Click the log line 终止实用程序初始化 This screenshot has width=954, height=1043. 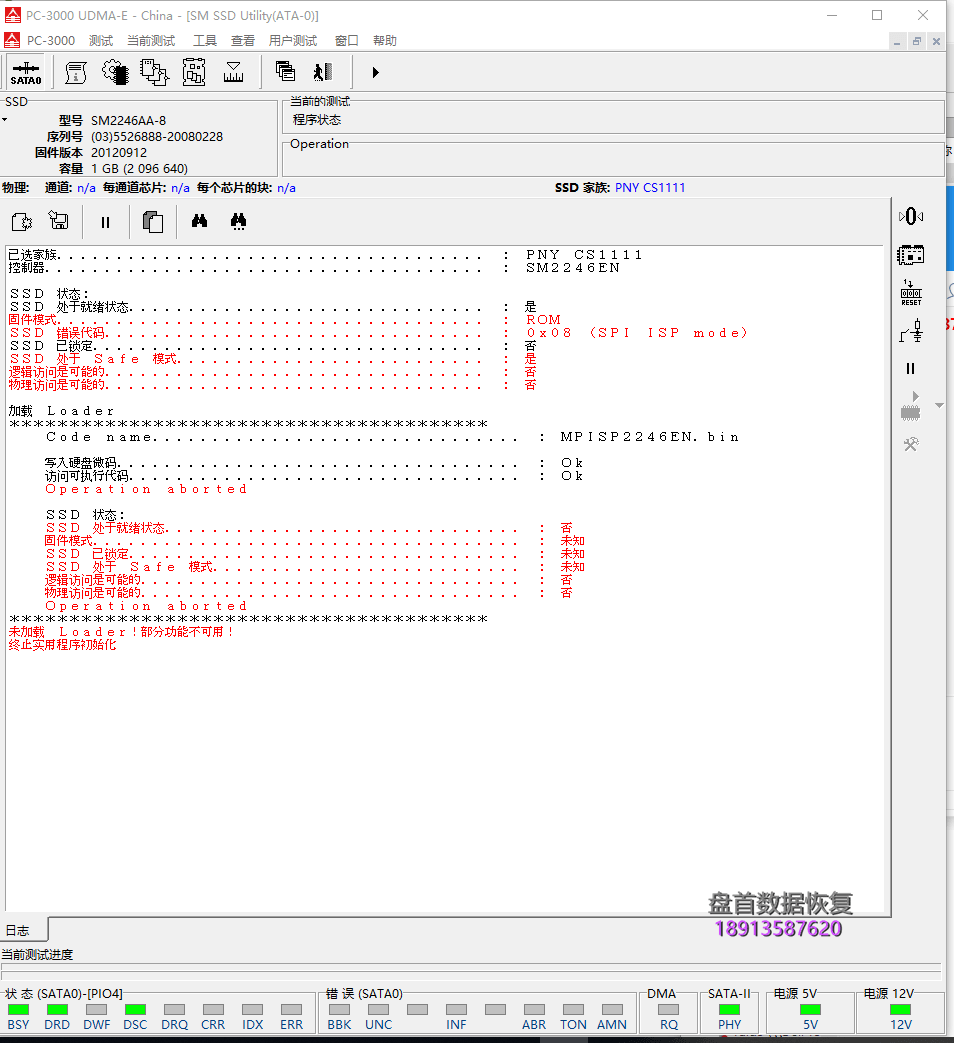coord(63,645)
